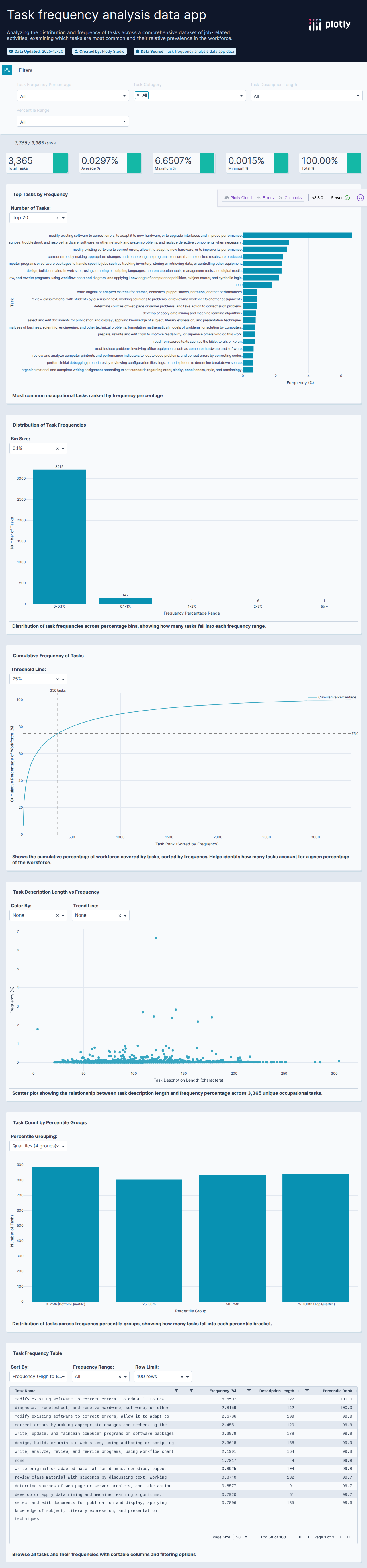Expand Color By dropdown arrow
This screenshot has width=367, height=1568.
tap(63, 915)
